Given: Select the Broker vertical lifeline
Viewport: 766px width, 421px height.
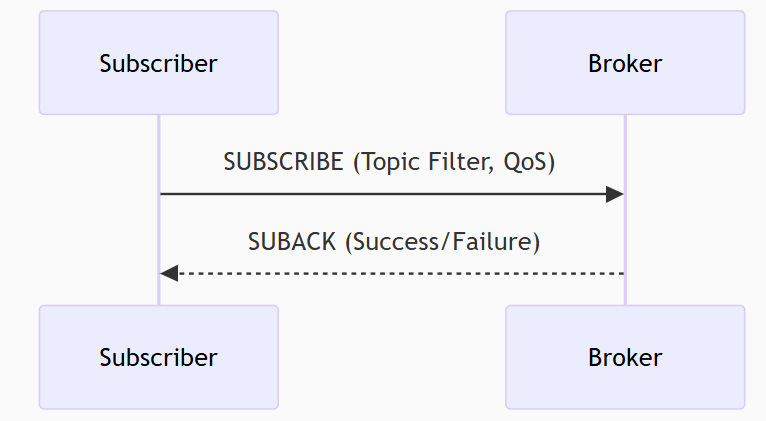Looking at the screenshot, I should click(x=625, y=210).
